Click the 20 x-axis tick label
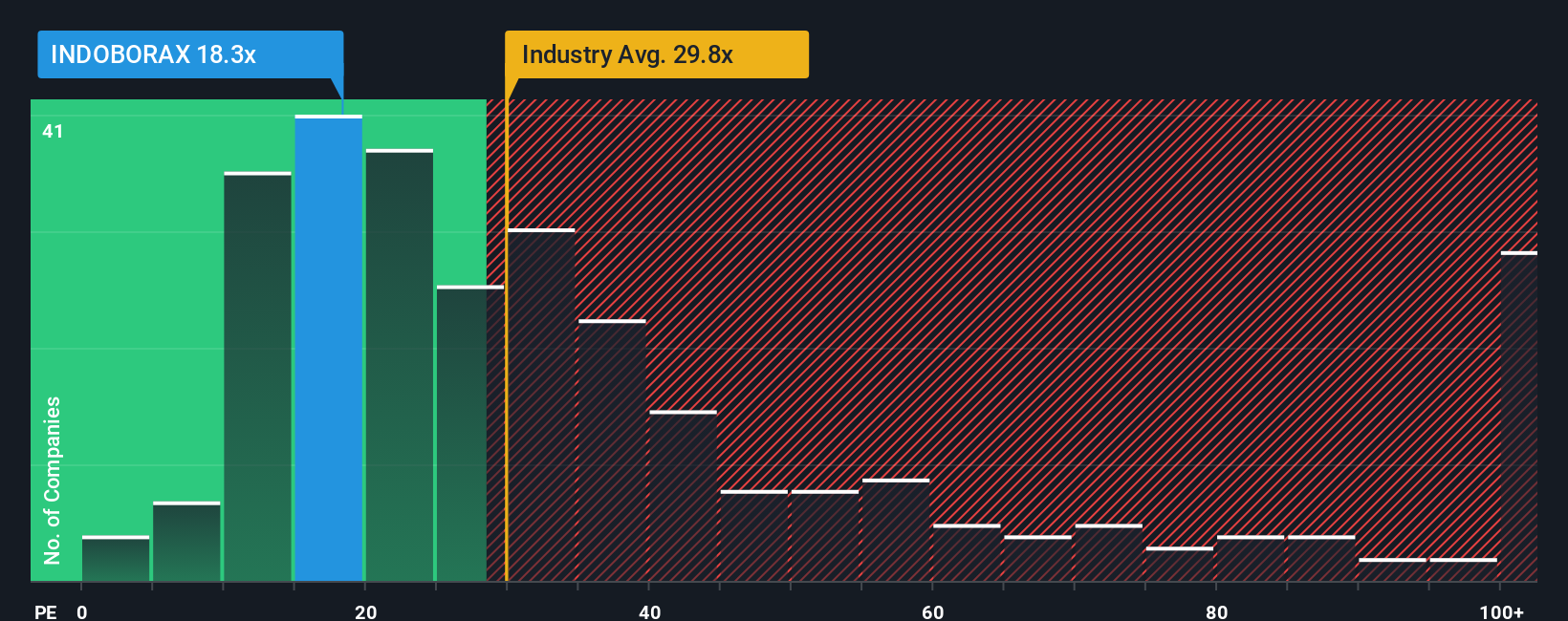 365,611
